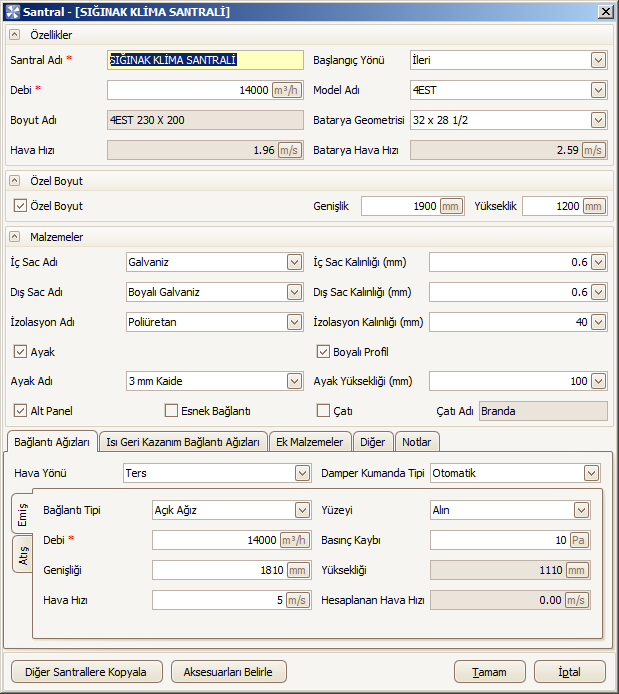
Task: Click the Aksesuarları Belirle button
Action: tap(228, 672)
